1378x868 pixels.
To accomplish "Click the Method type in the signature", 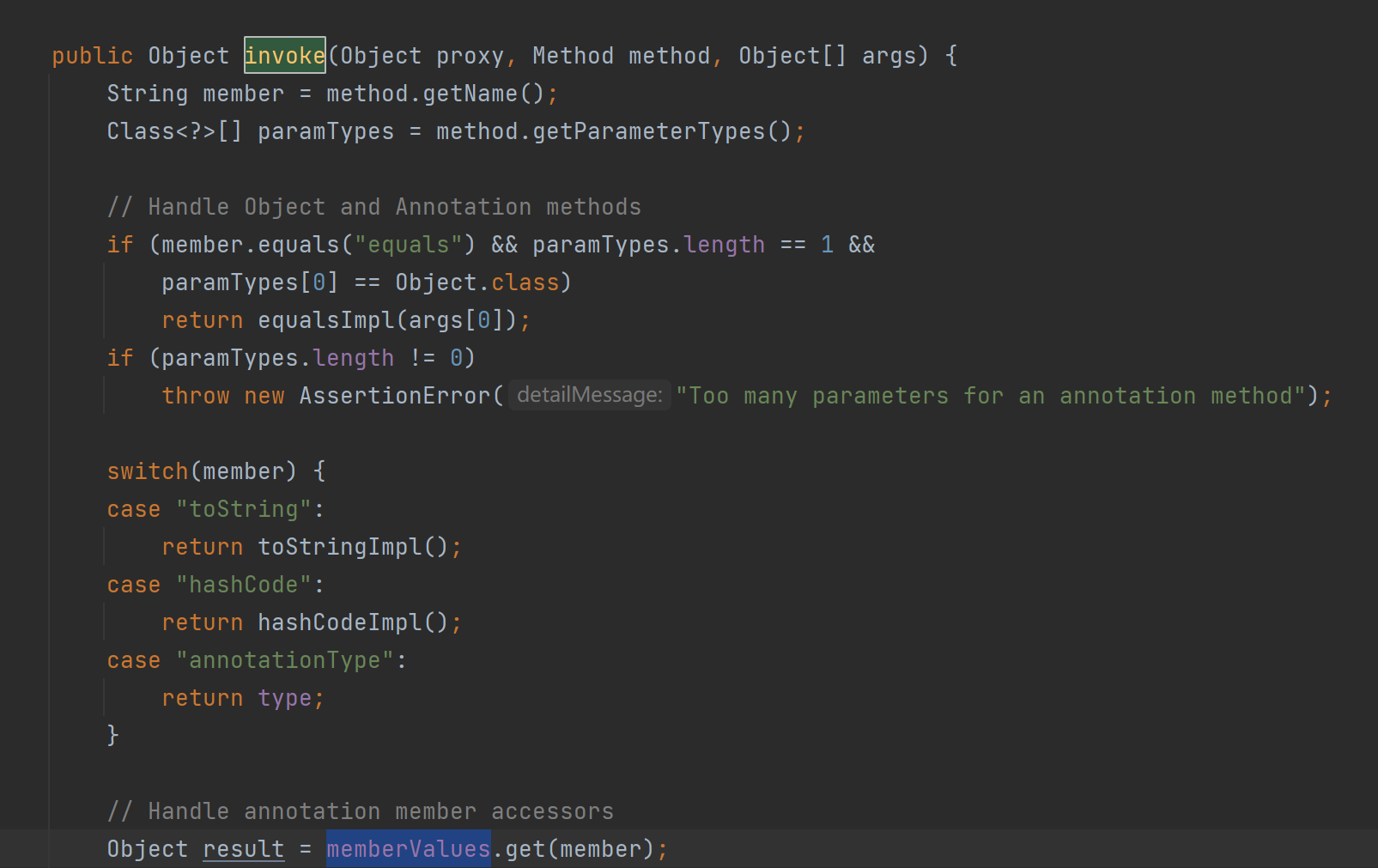I will (573, 56).
